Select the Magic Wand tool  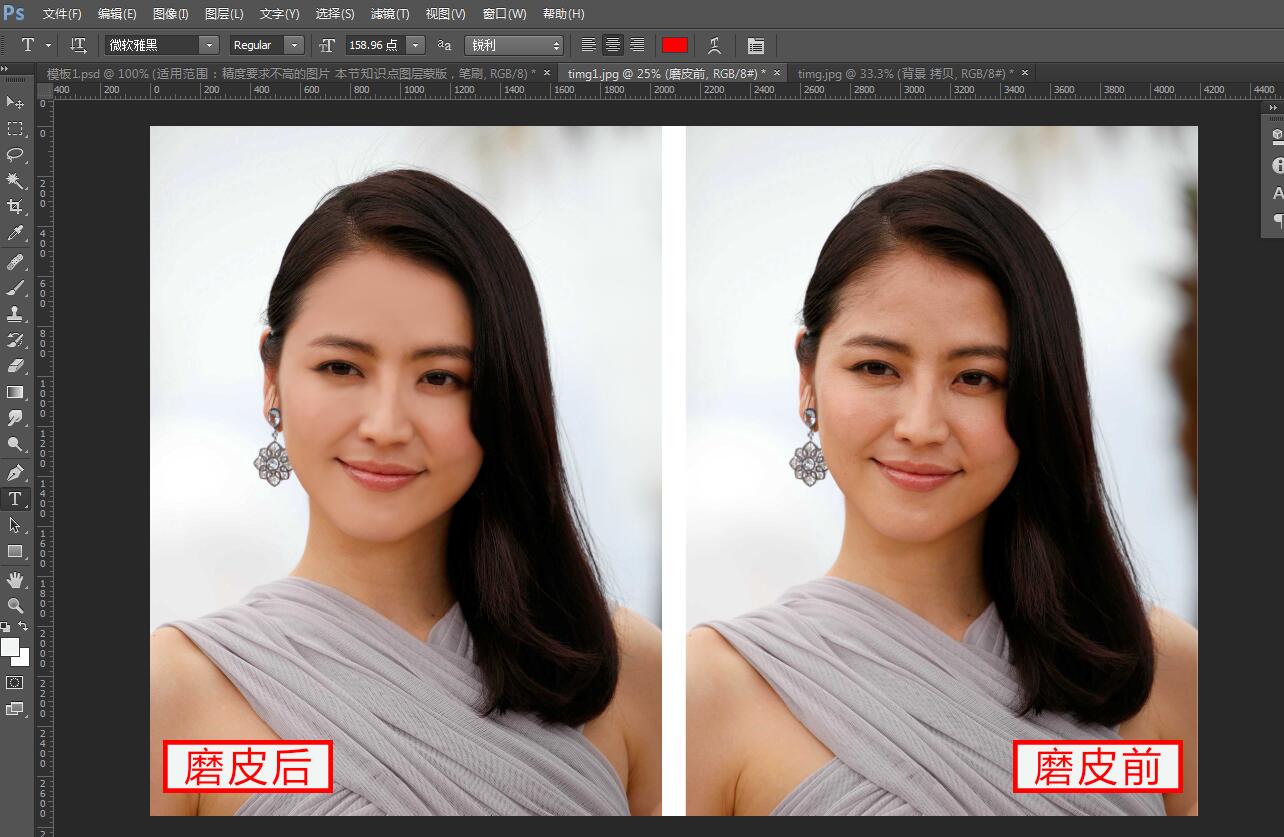pyautogui.click(x=15, y=181)
